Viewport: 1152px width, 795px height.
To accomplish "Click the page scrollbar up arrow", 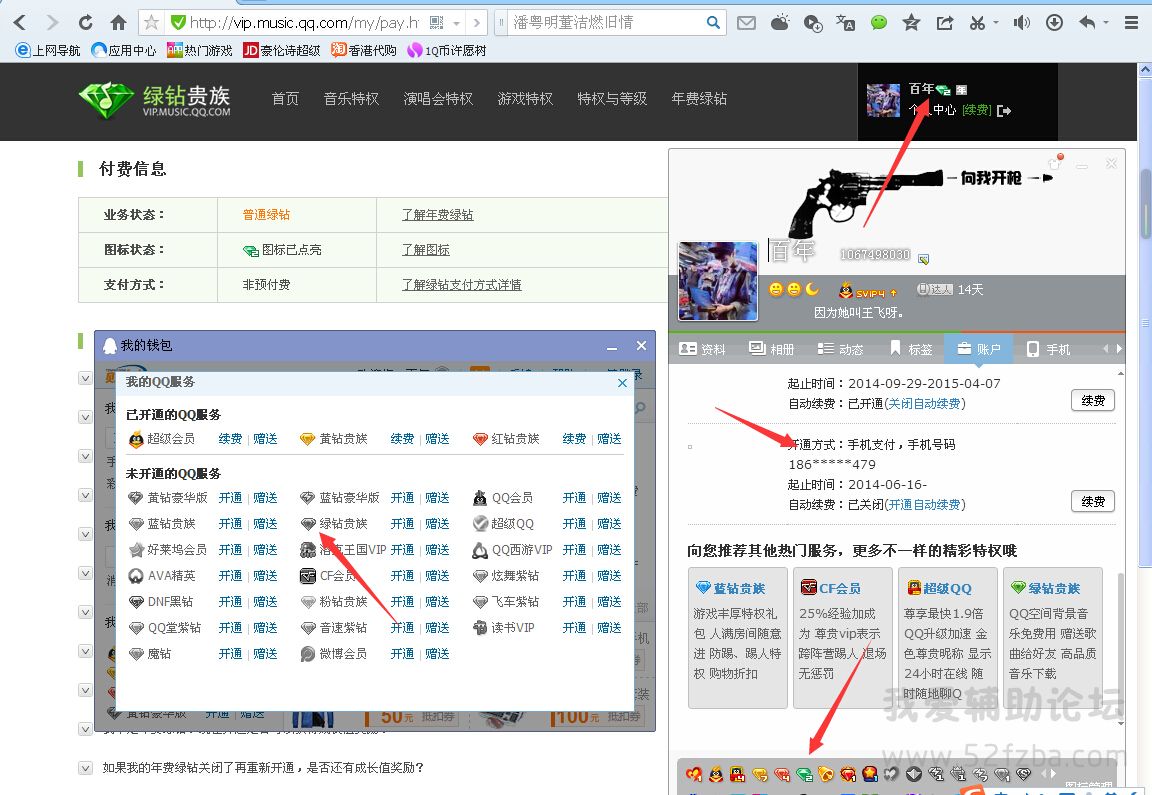I will coord(1145,71).
